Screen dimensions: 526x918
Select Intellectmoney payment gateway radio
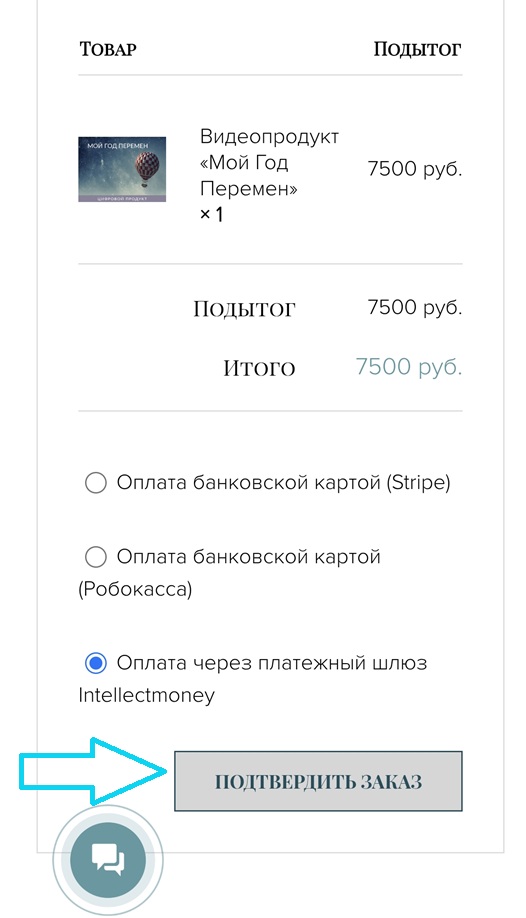[x=95, y=663]
